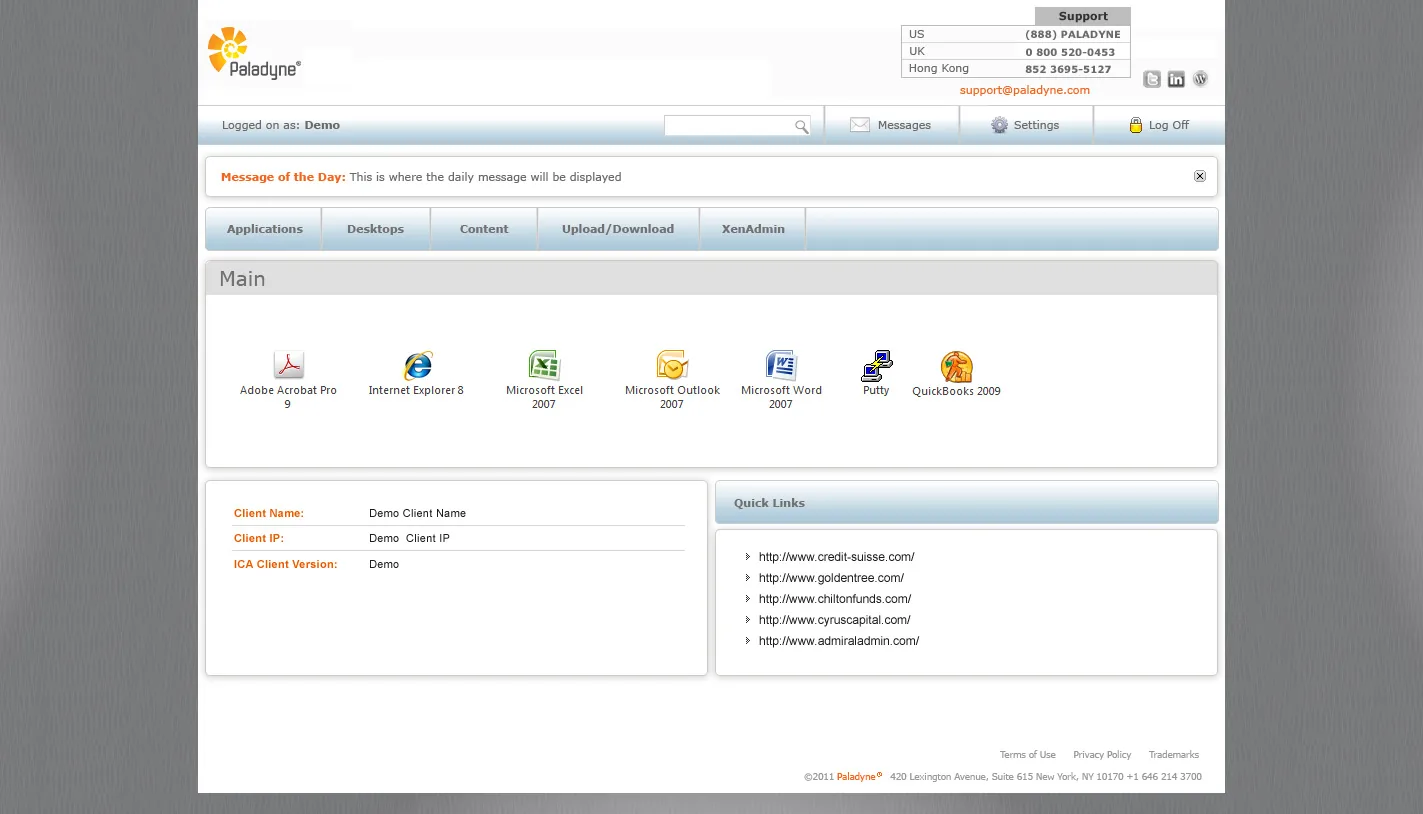Select the UK support number text
Viewport: 1423px width, 814px height.
point(1070,52)
